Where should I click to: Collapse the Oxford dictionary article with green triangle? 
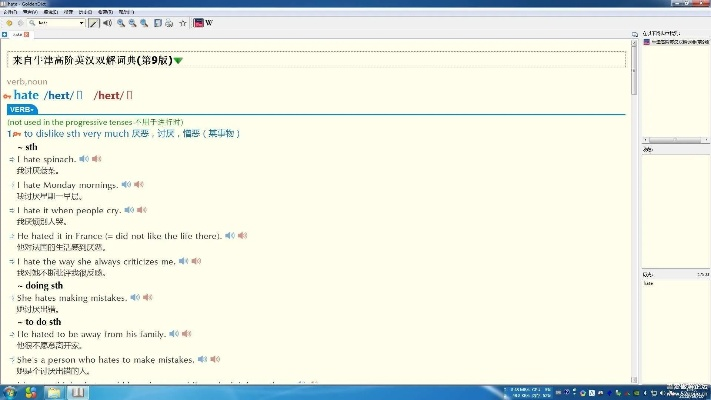pos(178,61)
